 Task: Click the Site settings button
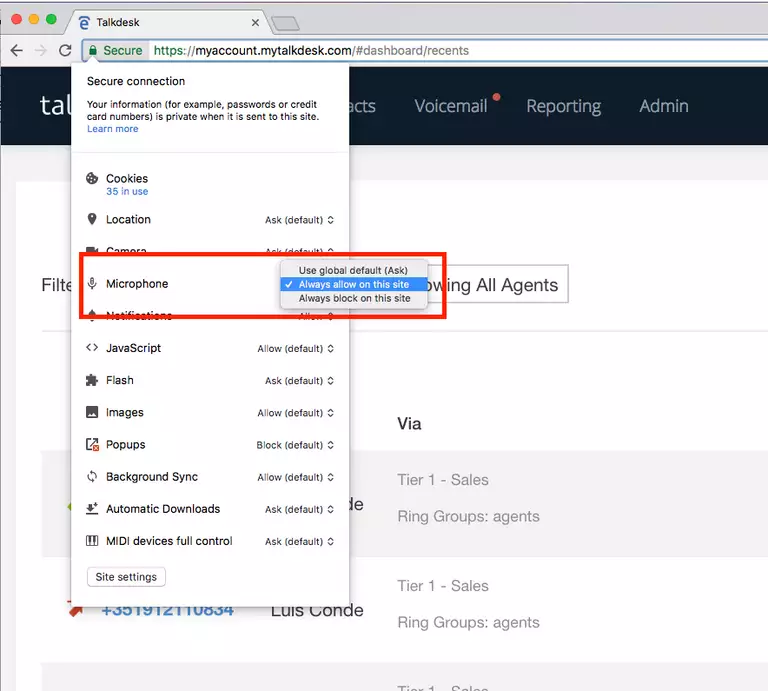pos(126,577)
